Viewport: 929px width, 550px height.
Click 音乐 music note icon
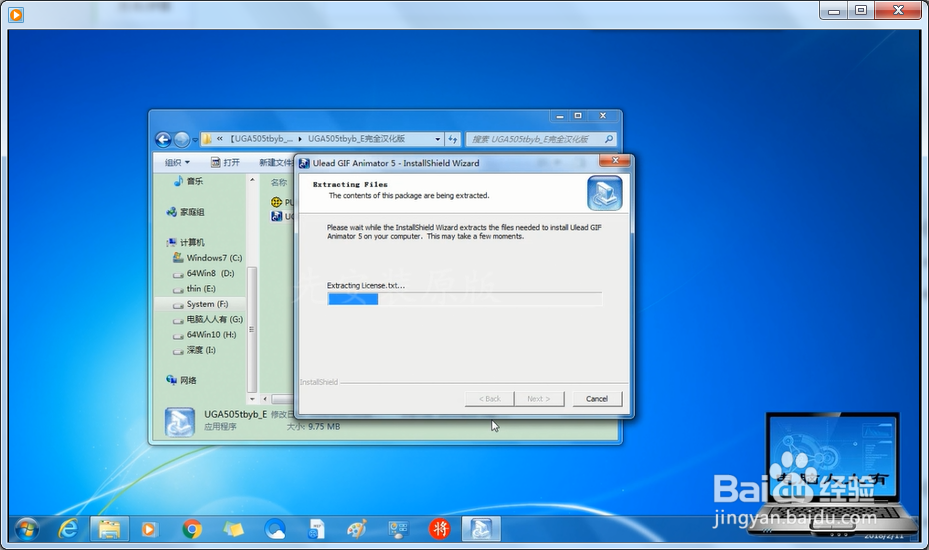coord(178,181)
